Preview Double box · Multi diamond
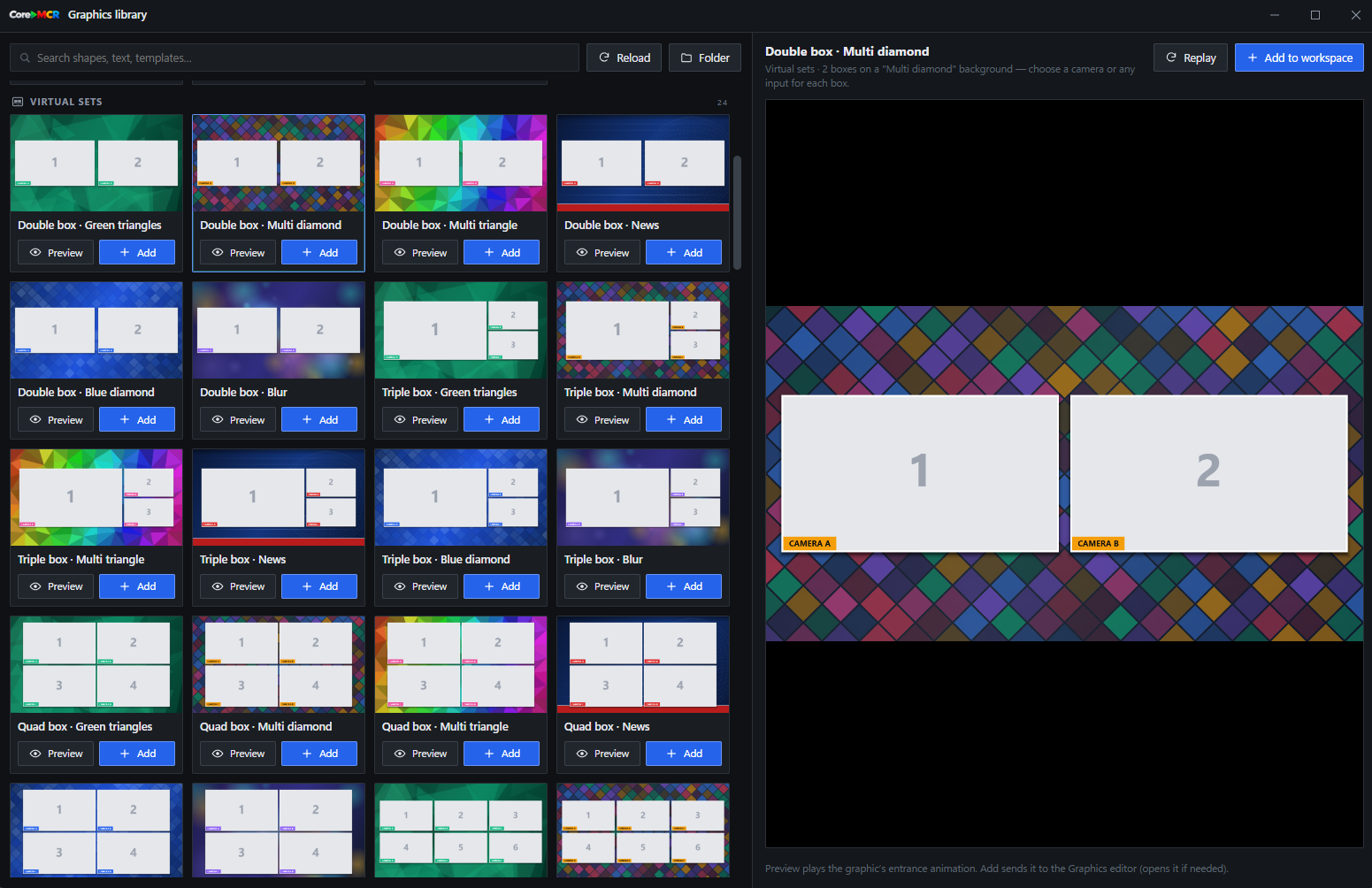Image resolution: width=1372 pixels, height=888 pixels. click(x=238, y=253)
